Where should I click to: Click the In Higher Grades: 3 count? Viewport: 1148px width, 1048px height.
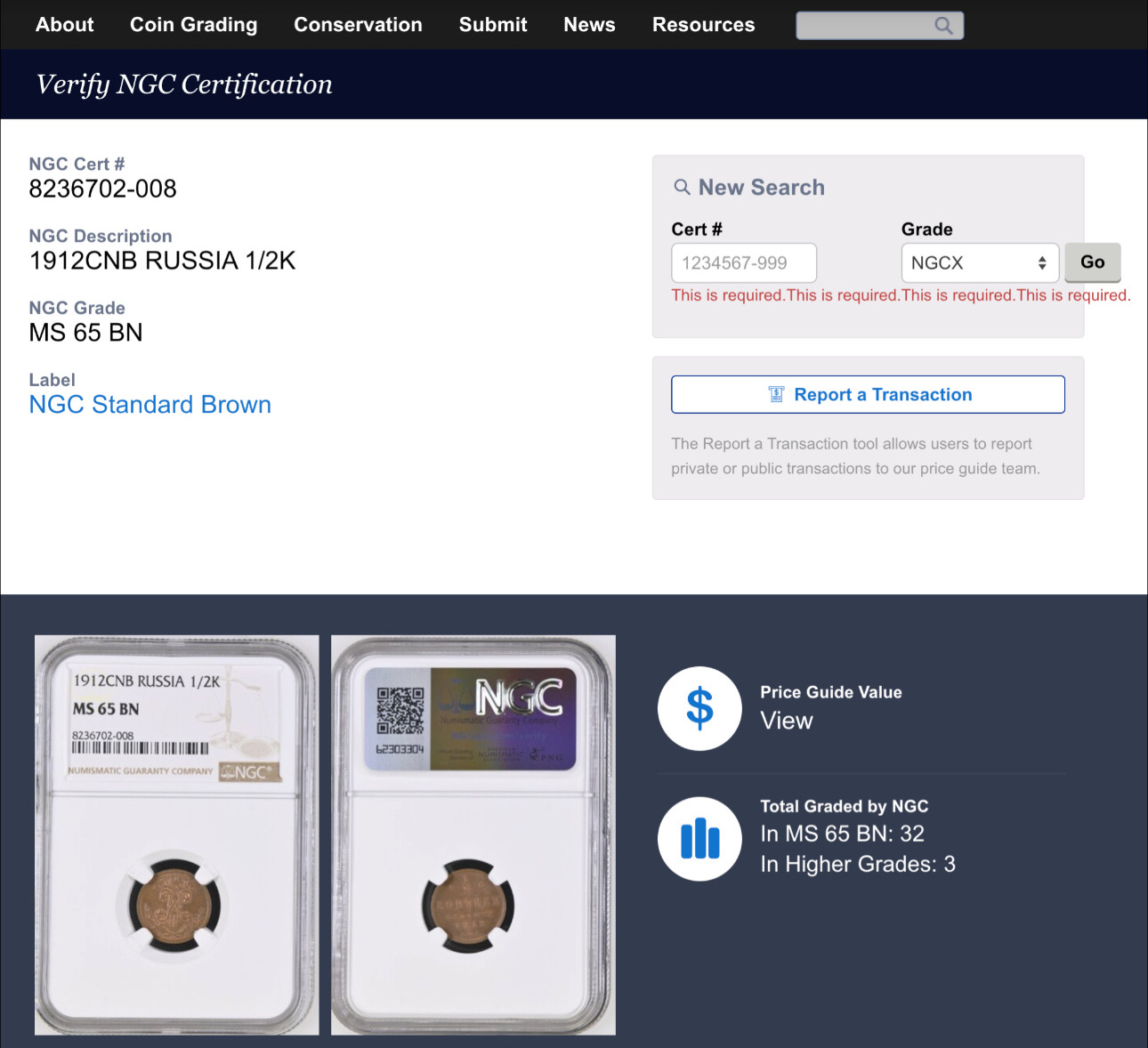coord(858,864)
